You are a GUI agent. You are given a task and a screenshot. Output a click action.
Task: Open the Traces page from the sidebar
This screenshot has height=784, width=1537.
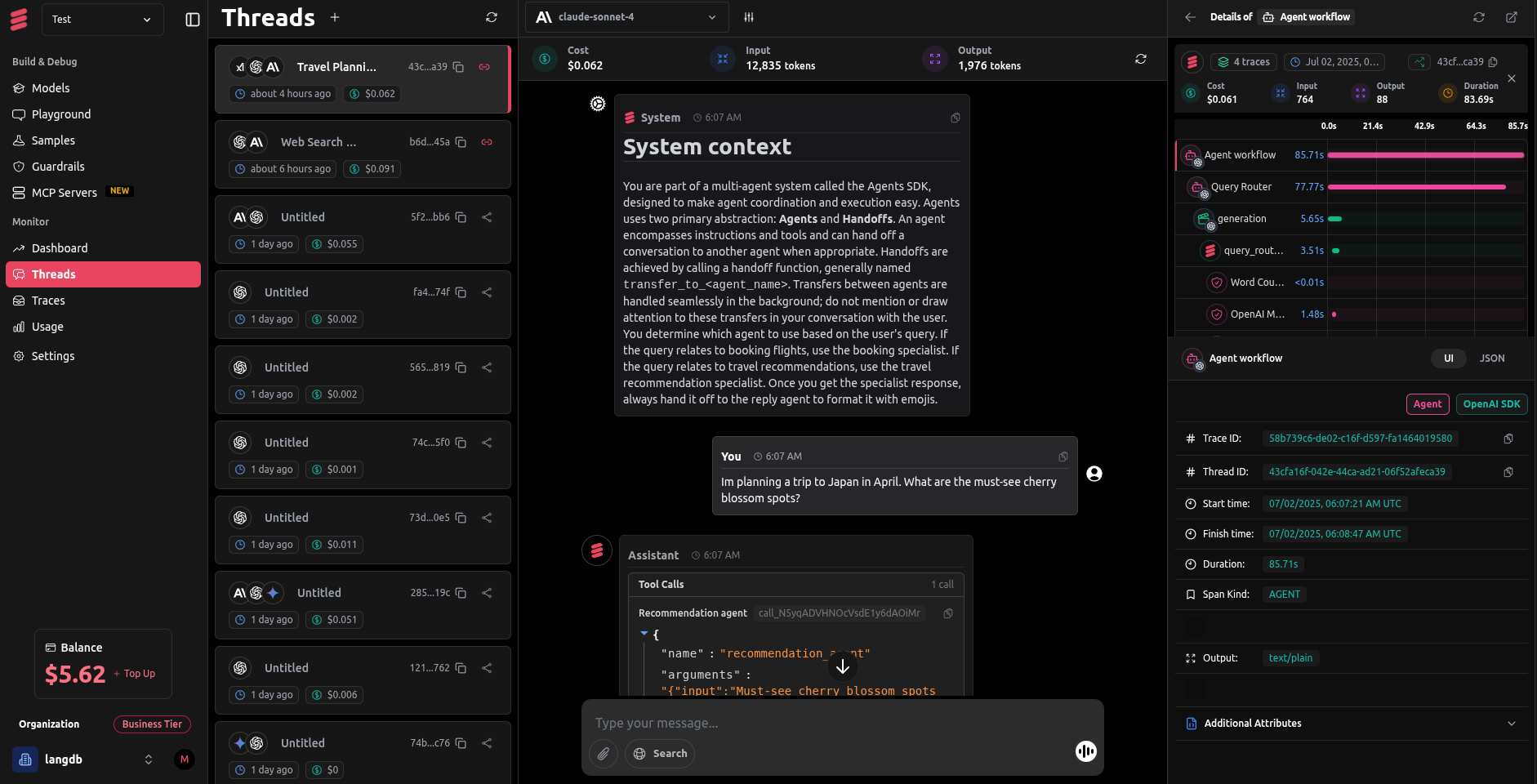[x=47, y=300]
